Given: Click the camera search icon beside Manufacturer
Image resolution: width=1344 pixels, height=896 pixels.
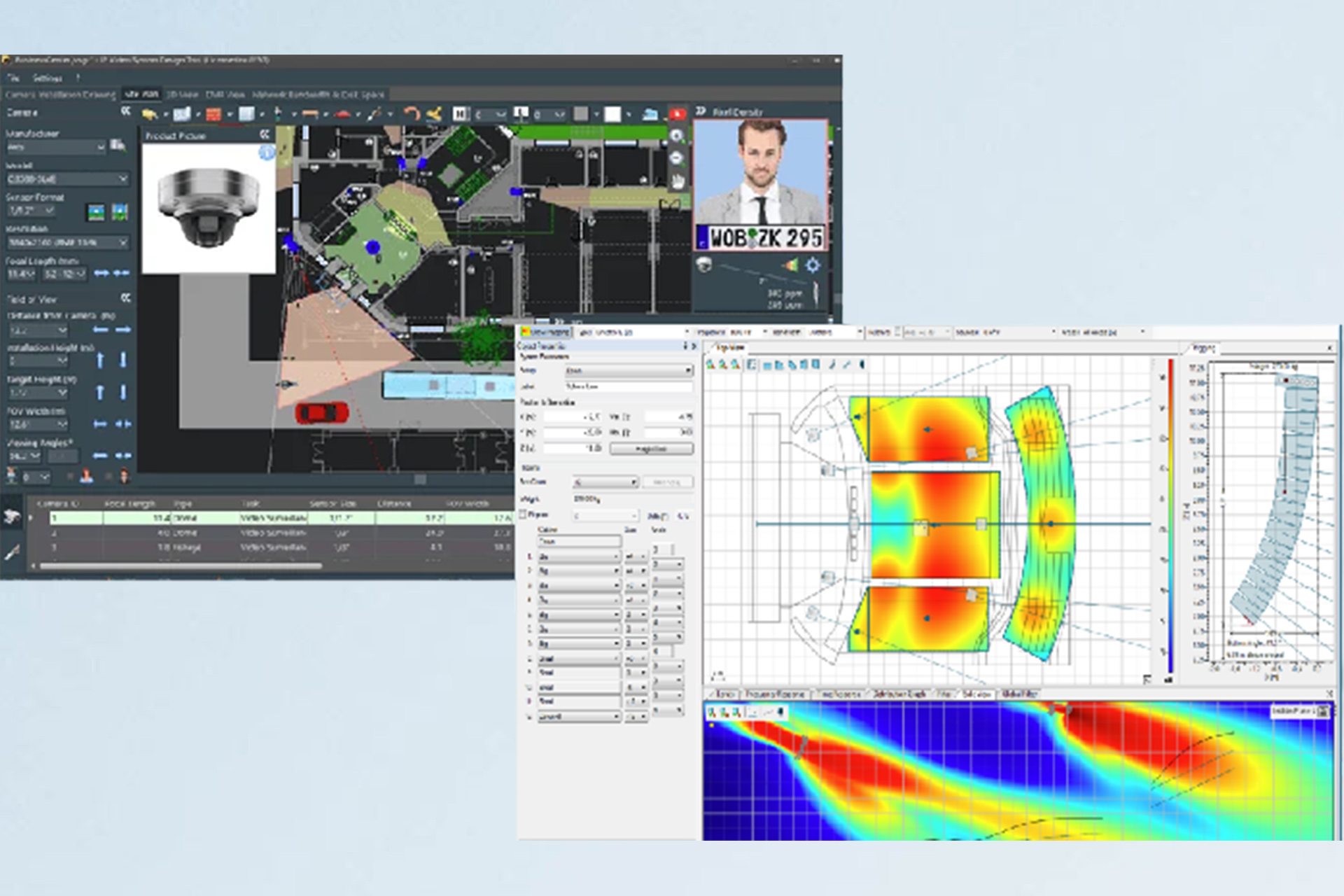Looking at the screenshot, I should pyautogui.click(x=118, y=146).
